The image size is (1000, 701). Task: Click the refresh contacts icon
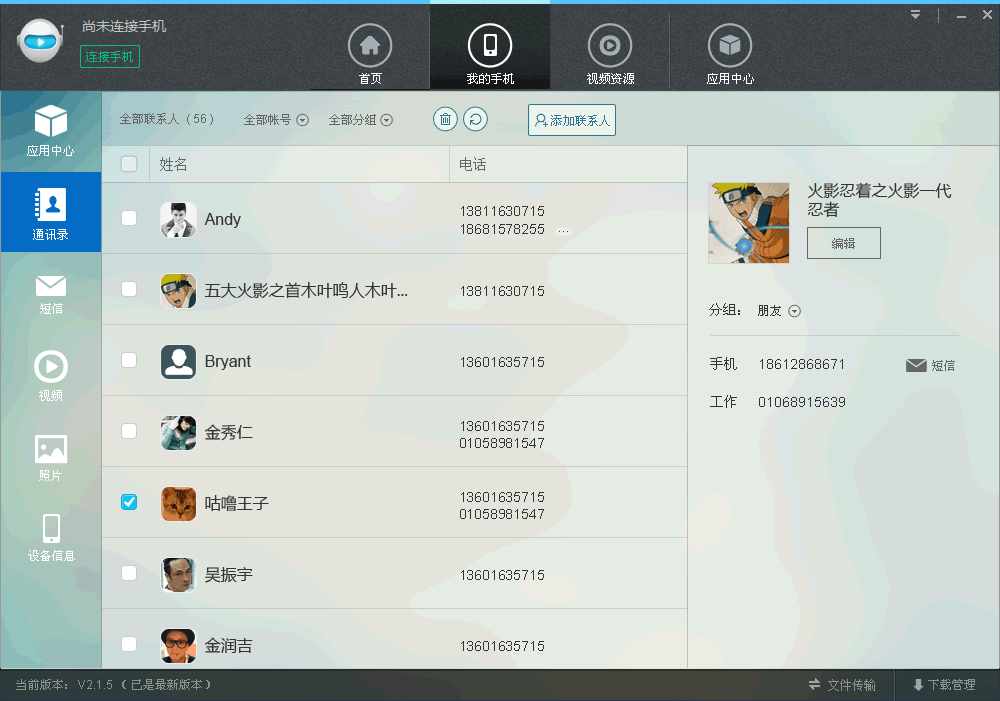click(x=476, y=119)
